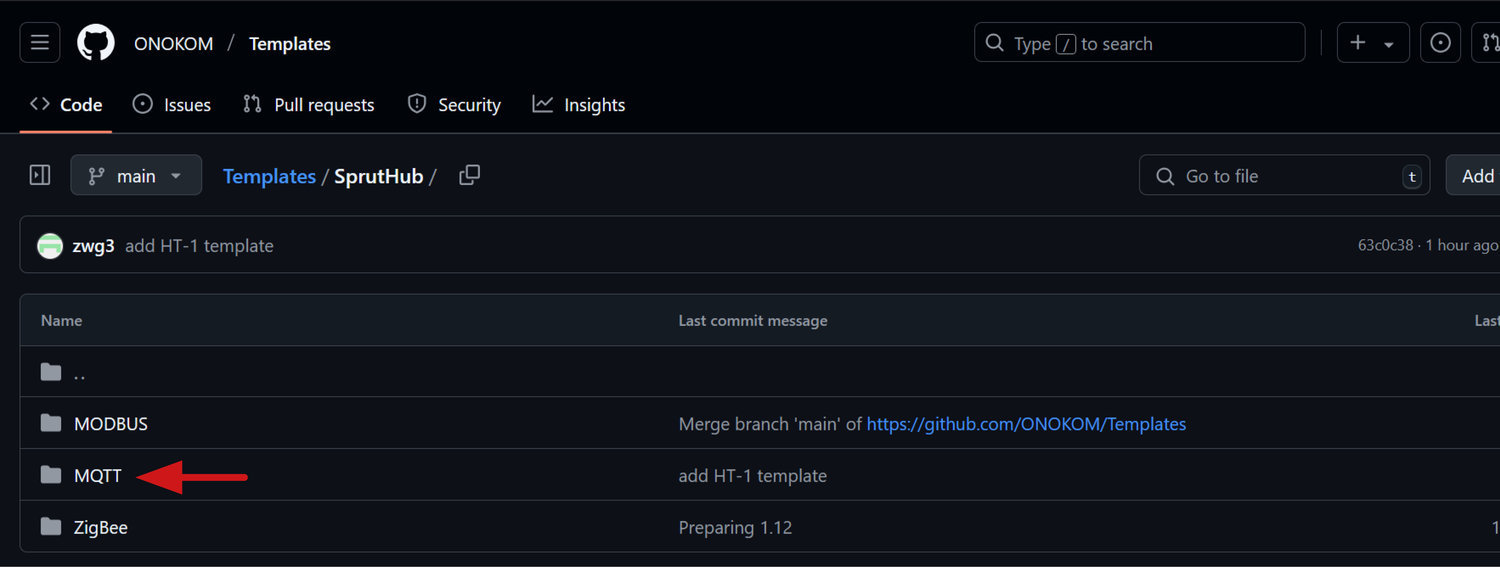Open the Security tab

point(454,105)
